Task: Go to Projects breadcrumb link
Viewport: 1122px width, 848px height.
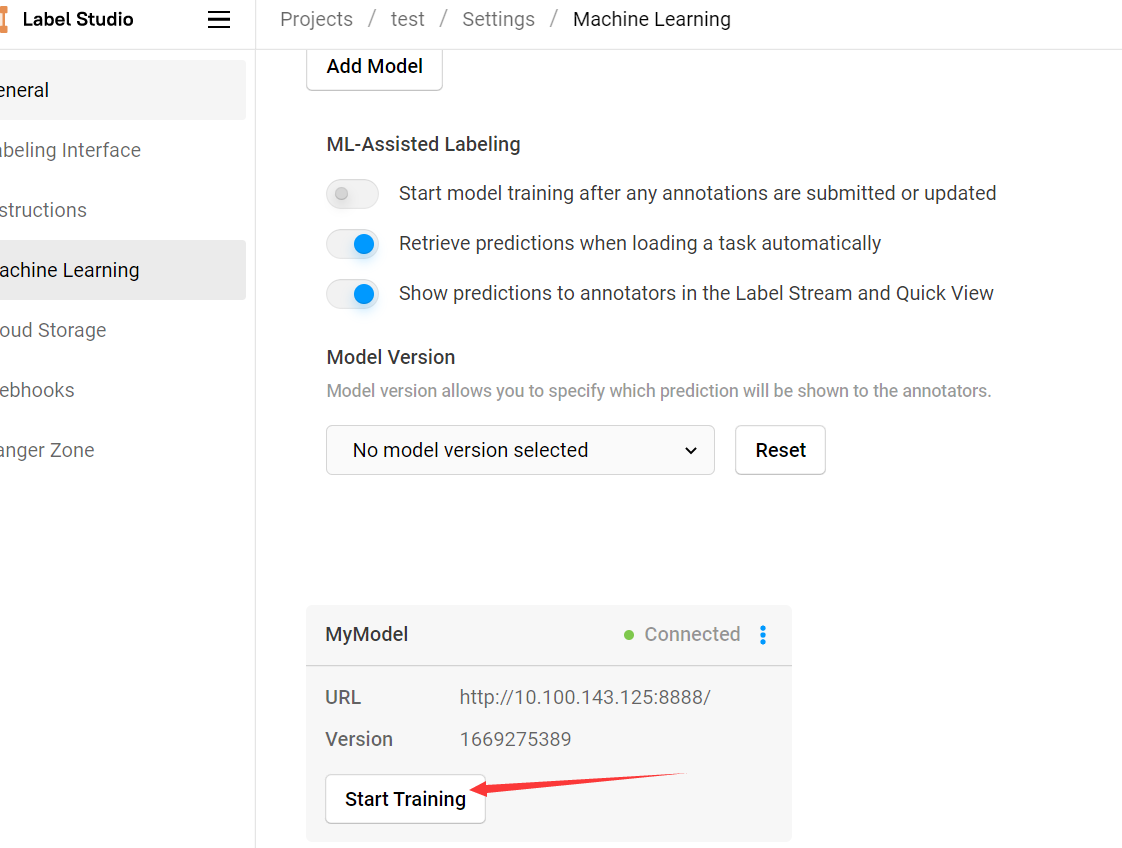Action: click(x=316, y=19)
